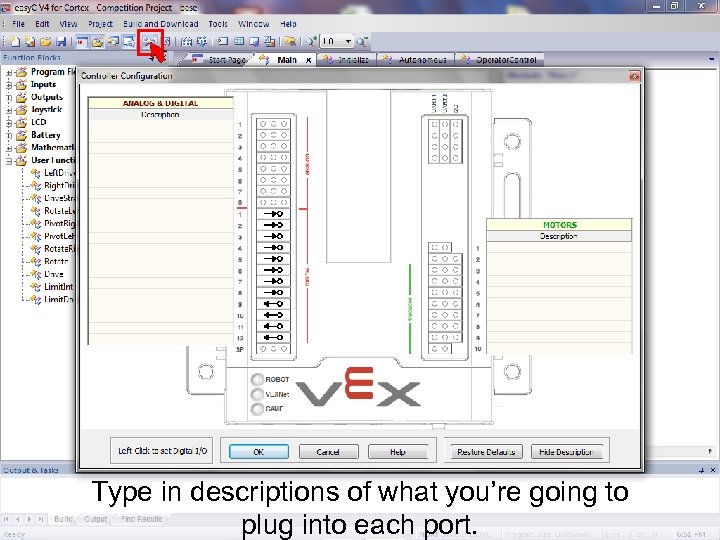Click first Analog & Digital description field

click(x=161, y=125)
